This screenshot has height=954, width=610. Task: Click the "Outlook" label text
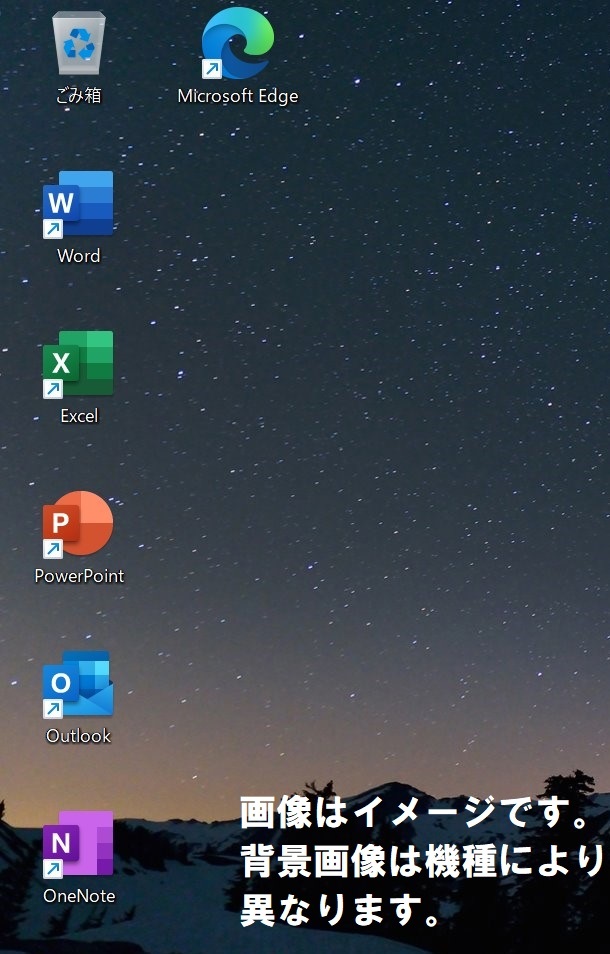click(78, 736)
